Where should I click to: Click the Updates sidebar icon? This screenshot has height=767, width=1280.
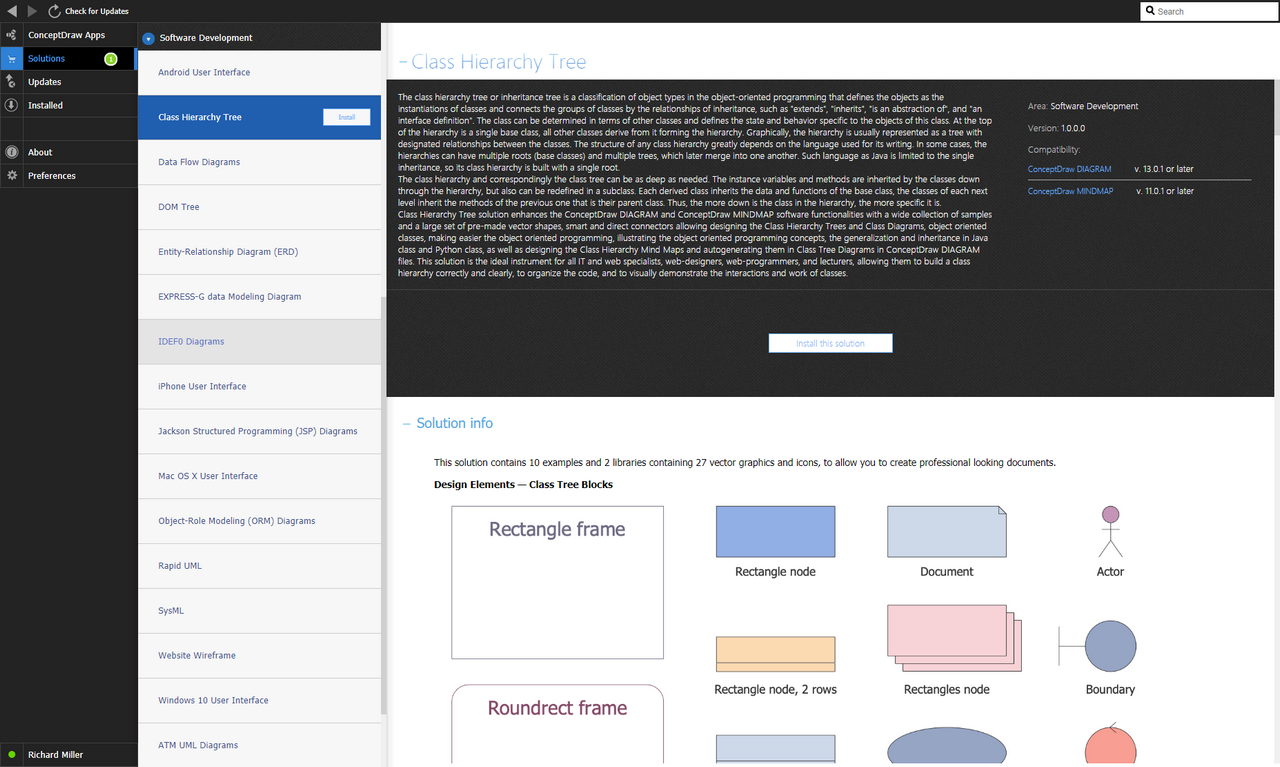[x=10, y=82]
